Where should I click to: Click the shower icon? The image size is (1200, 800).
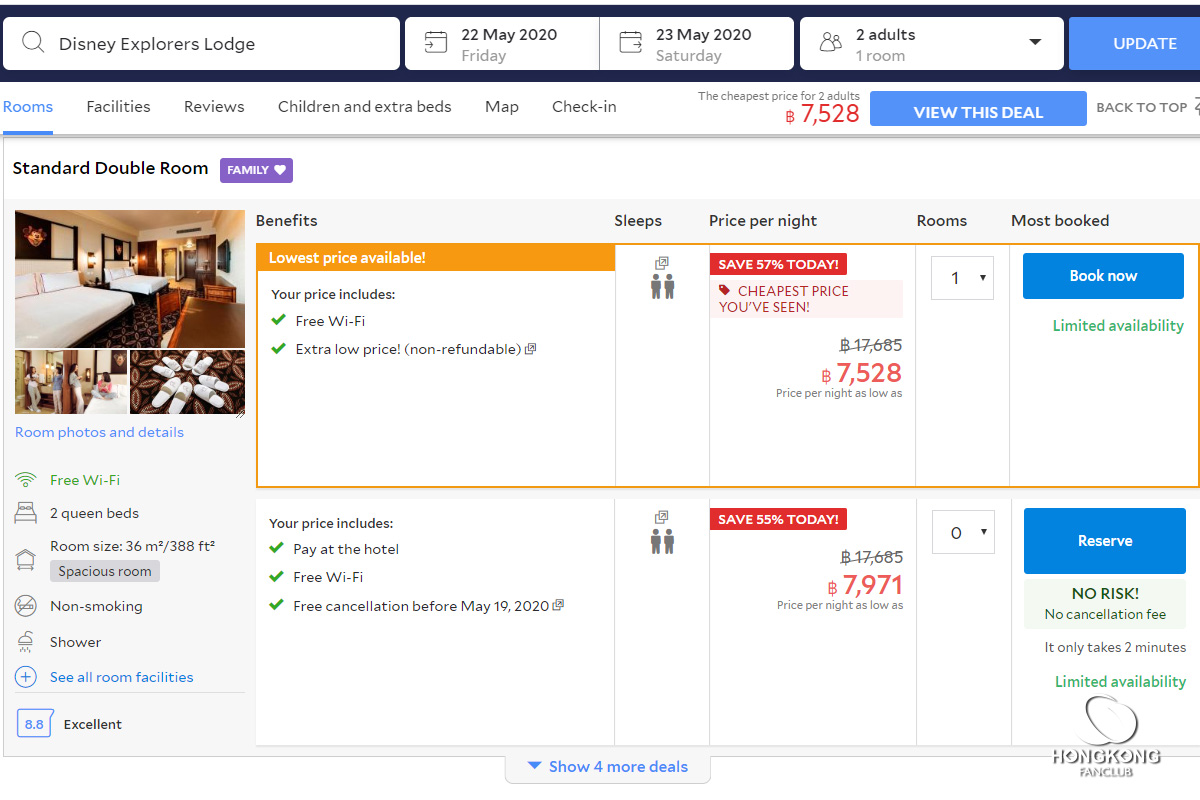click(26, 642)
